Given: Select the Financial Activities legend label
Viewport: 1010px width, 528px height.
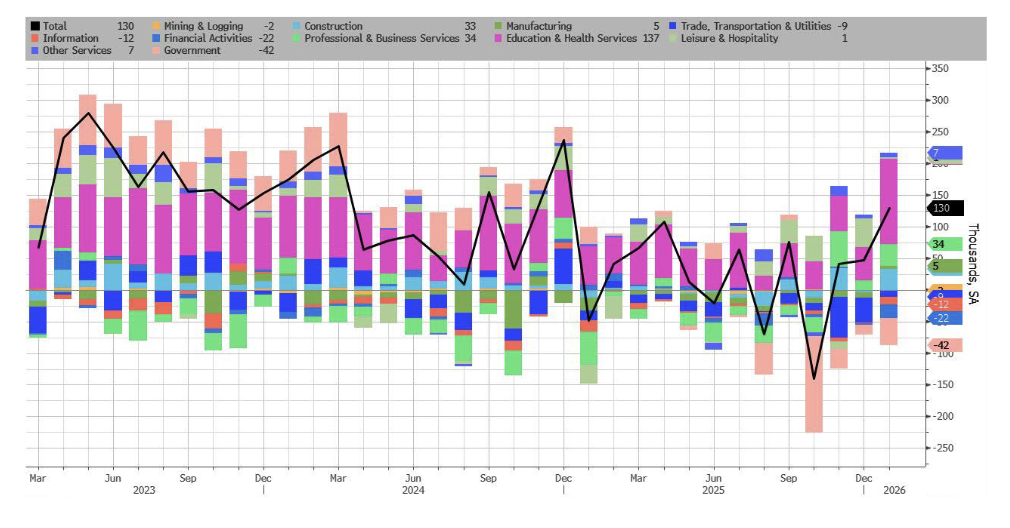Looking at the screenshot, I should point(208,39).
